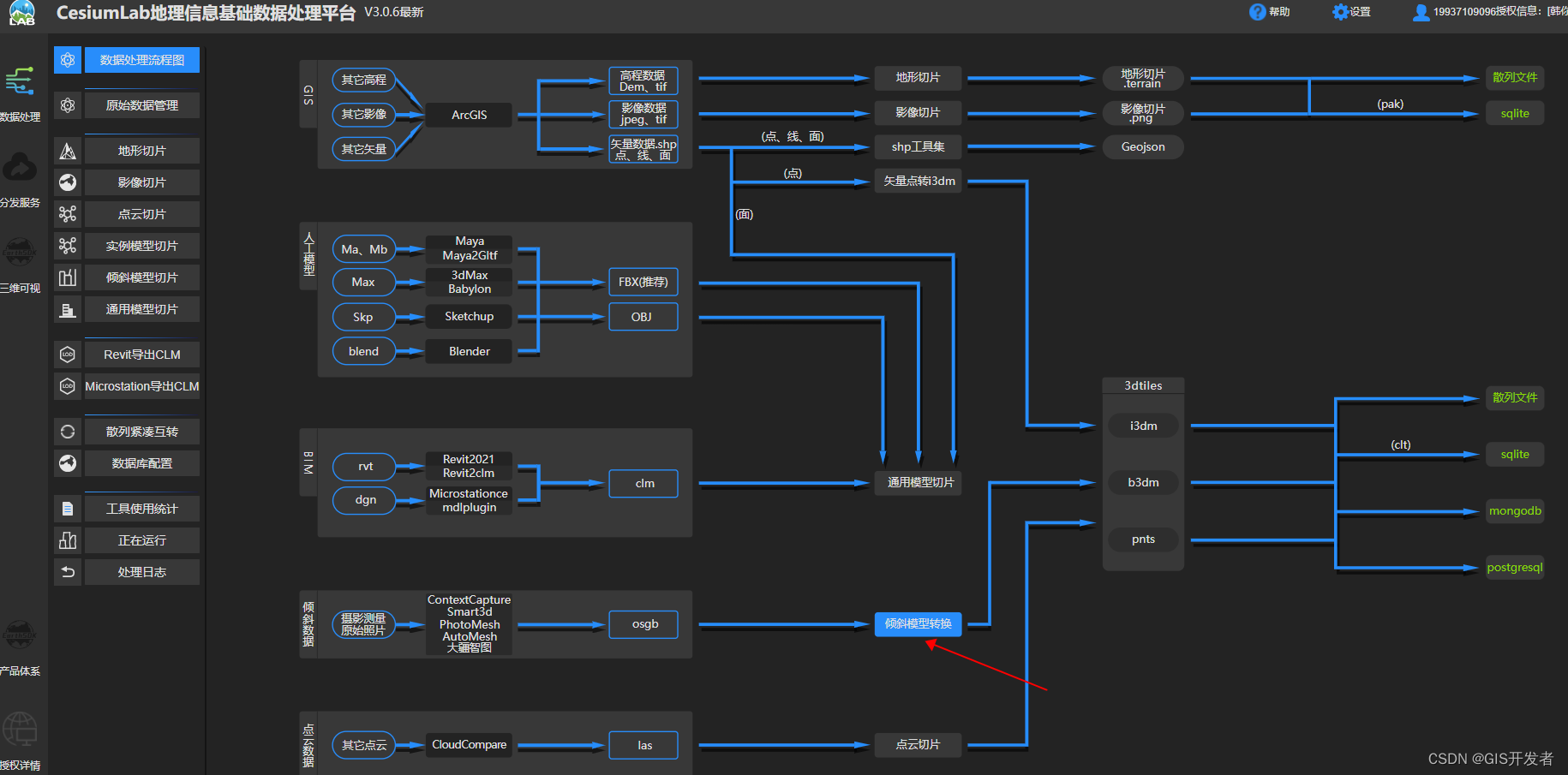Click the Geojson node in the flowchart
This screenshot has height=775, width=1568.
click(1142, 146)
